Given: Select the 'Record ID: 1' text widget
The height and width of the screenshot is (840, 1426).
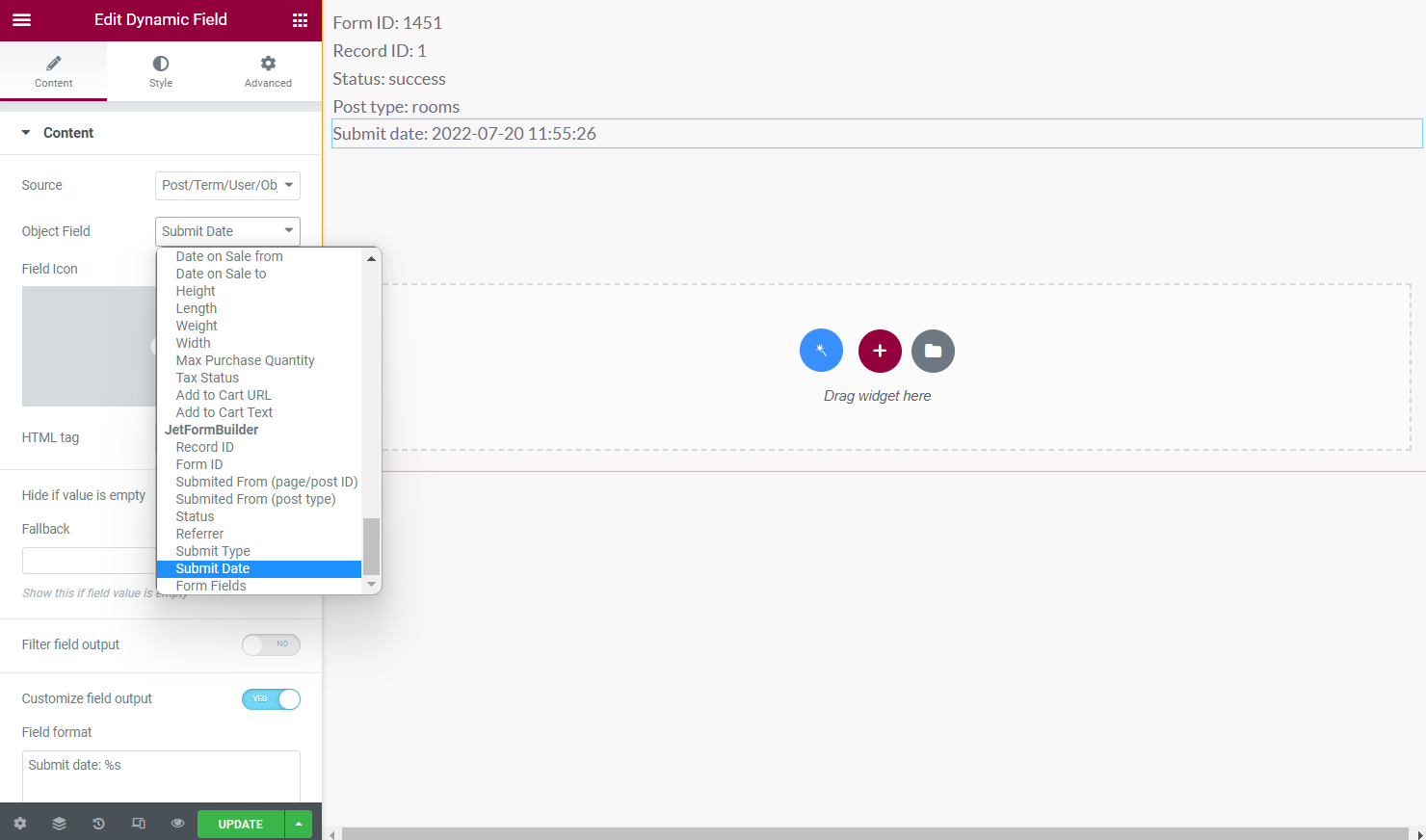Looking at the screenshot, I should [380, 51].
